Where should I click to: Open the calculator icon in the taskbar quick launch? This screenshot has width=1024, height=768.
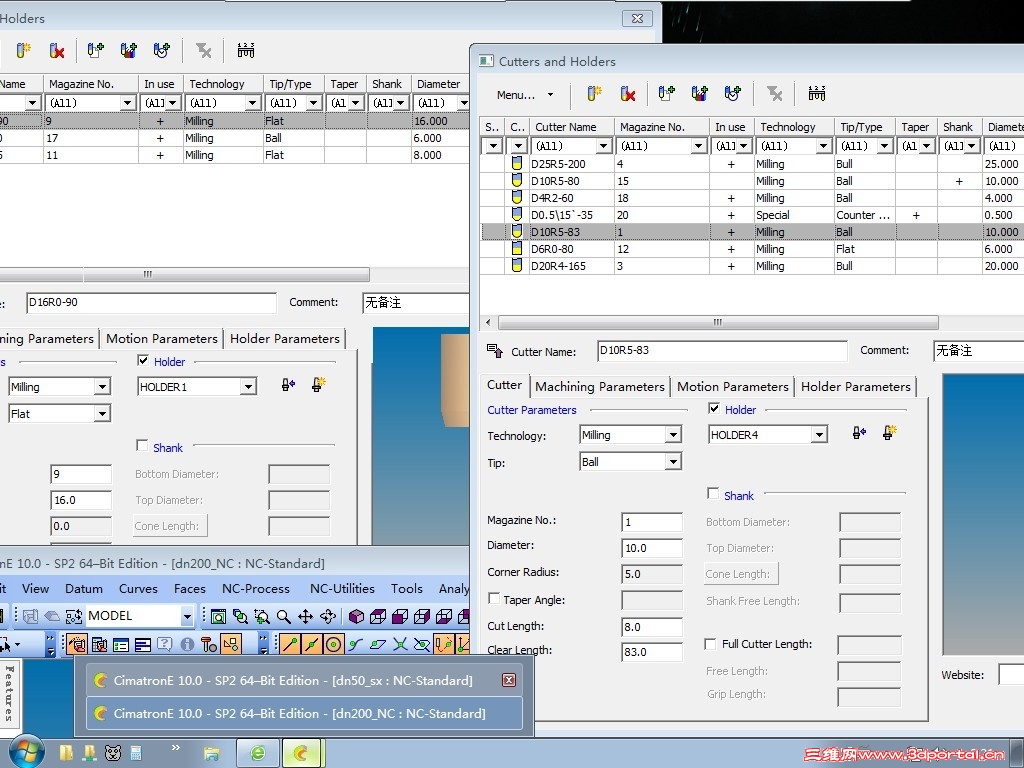click(136, 753)
